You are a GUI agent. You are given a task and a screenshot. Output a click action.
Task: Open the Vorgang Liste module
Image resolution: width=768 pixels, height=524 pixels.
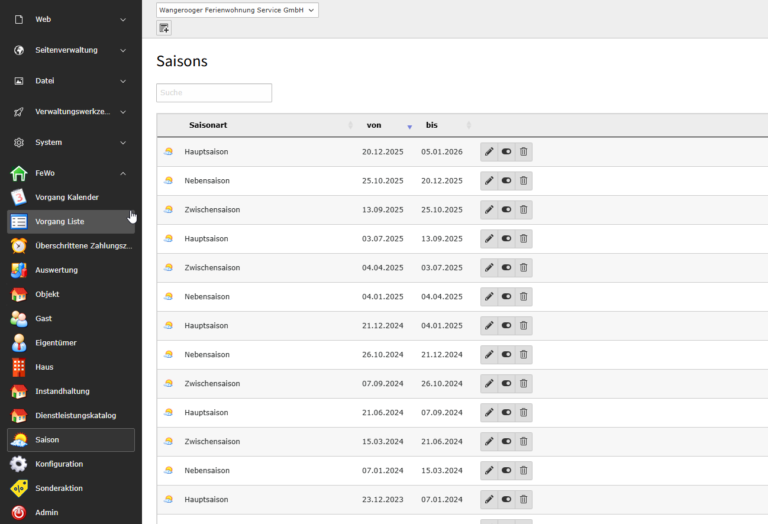point(71,221)
